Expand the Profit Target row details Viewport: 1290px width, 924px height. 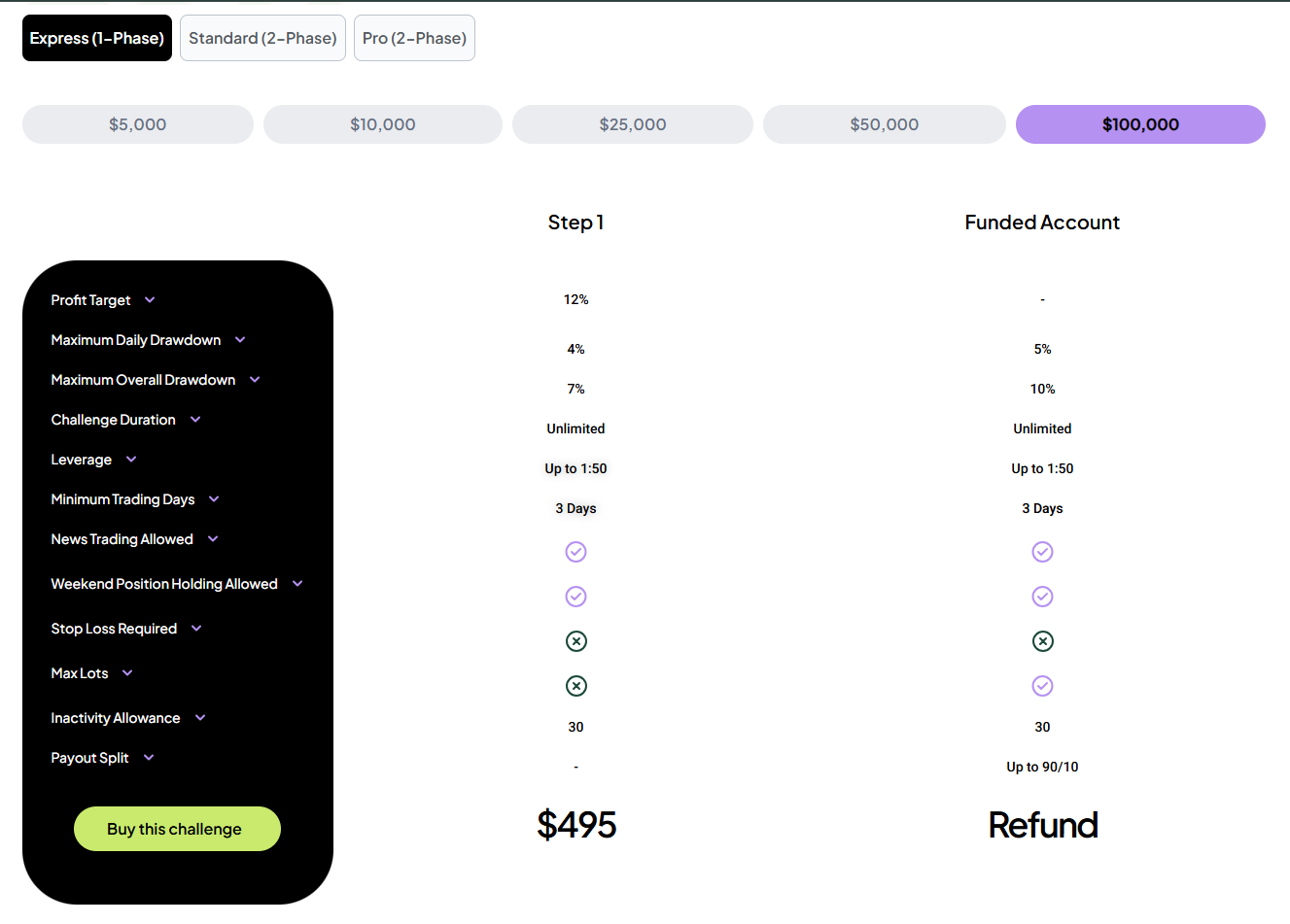coord(150,300)
